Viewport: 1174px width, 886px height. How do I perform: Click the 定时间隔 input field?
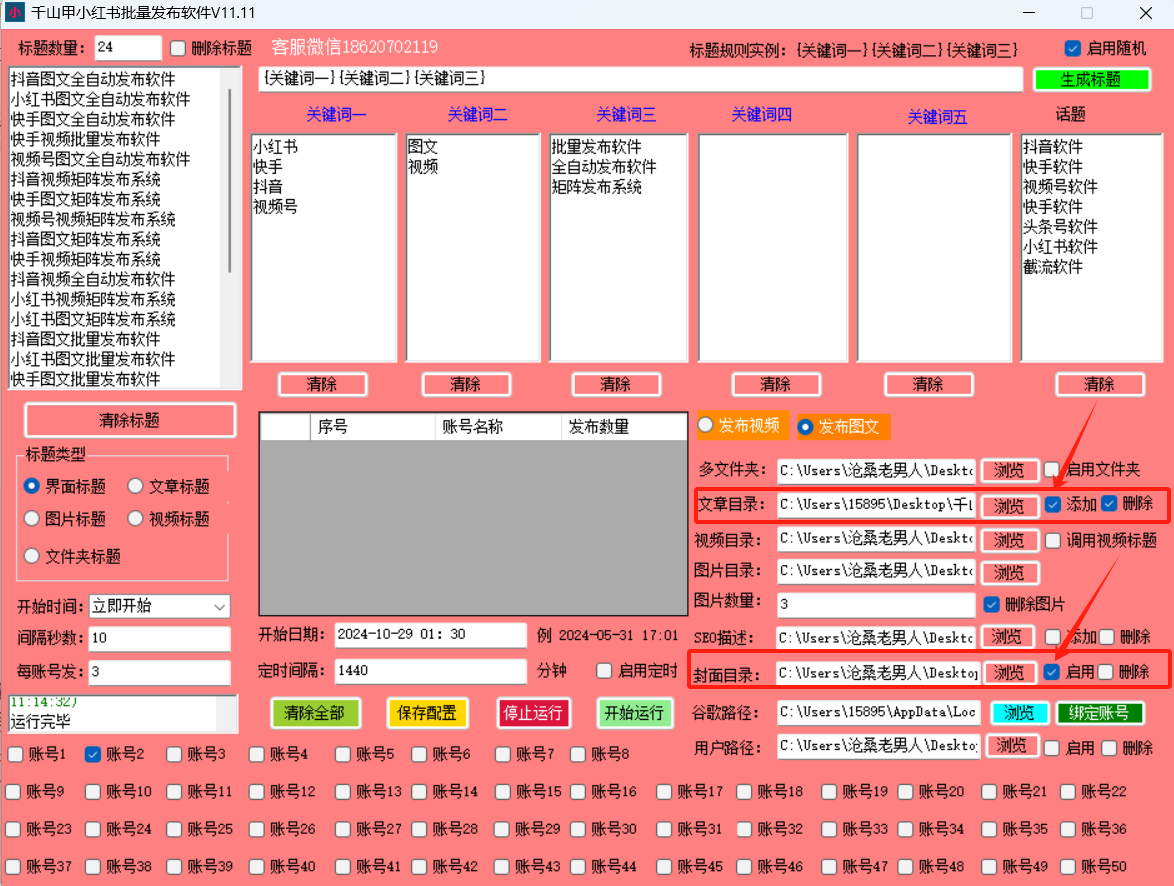pyautogui.click(x=431, y=670)
